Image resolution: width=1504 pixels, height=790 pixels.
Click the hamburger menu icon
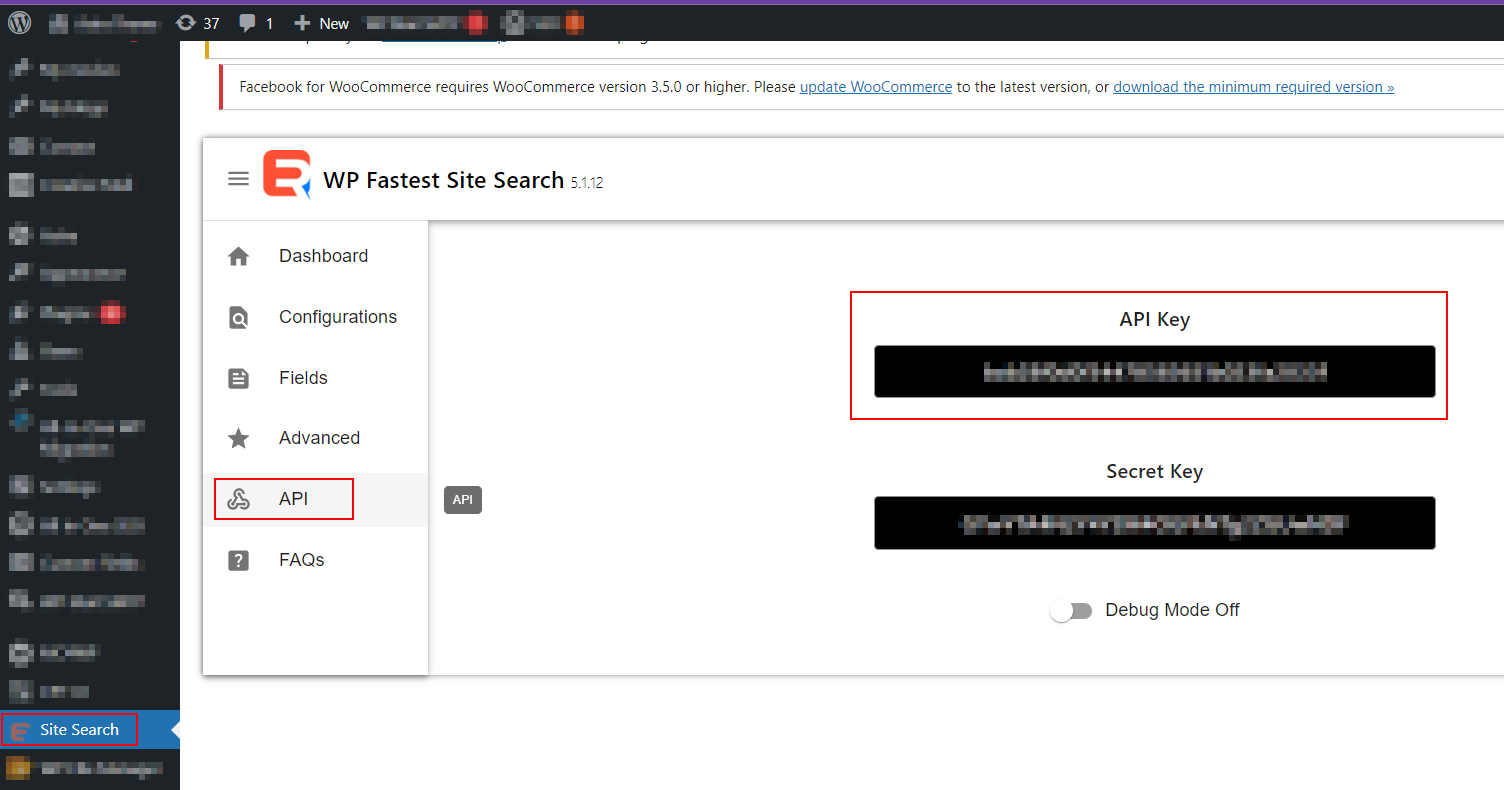click(238, 179)
